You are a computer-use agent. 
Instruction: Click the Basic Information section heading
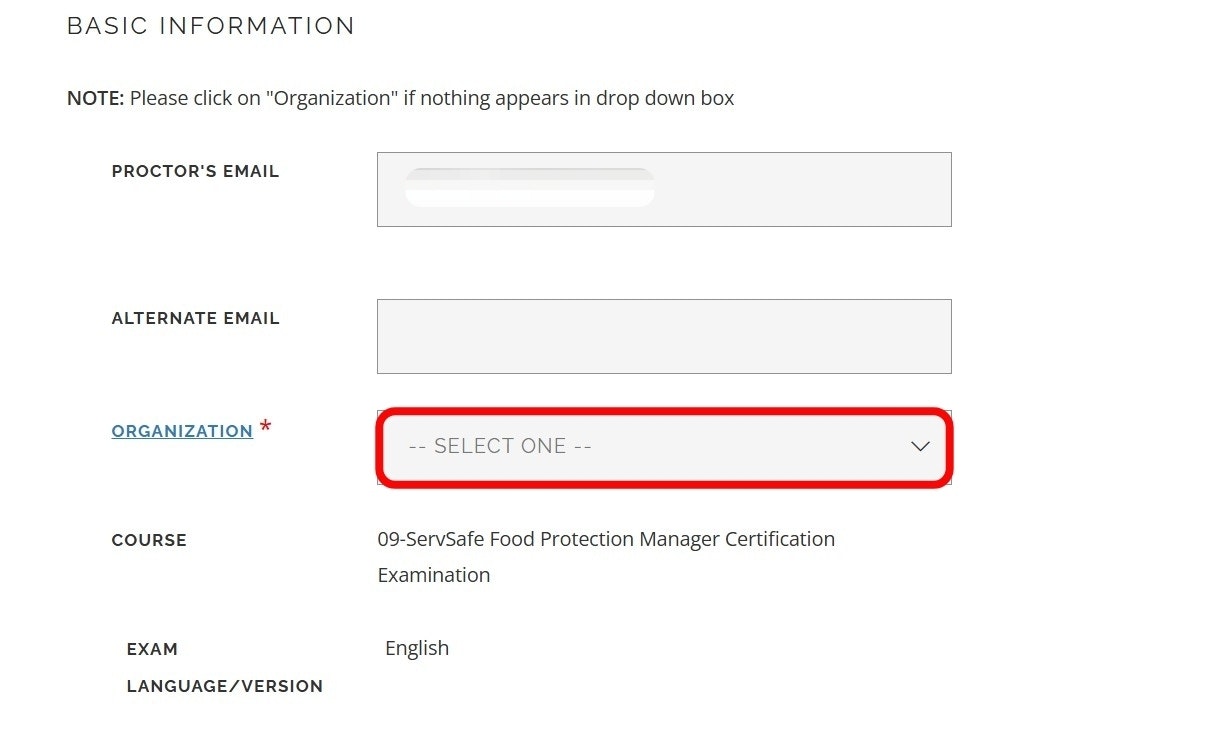[x=211, y=26]
